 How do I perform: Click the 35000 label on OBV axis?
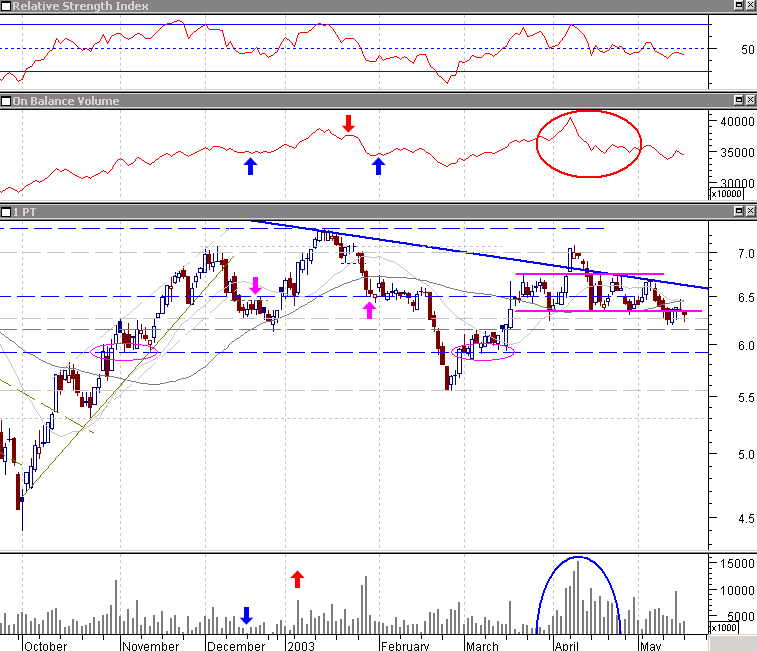[x=737, y=153]
